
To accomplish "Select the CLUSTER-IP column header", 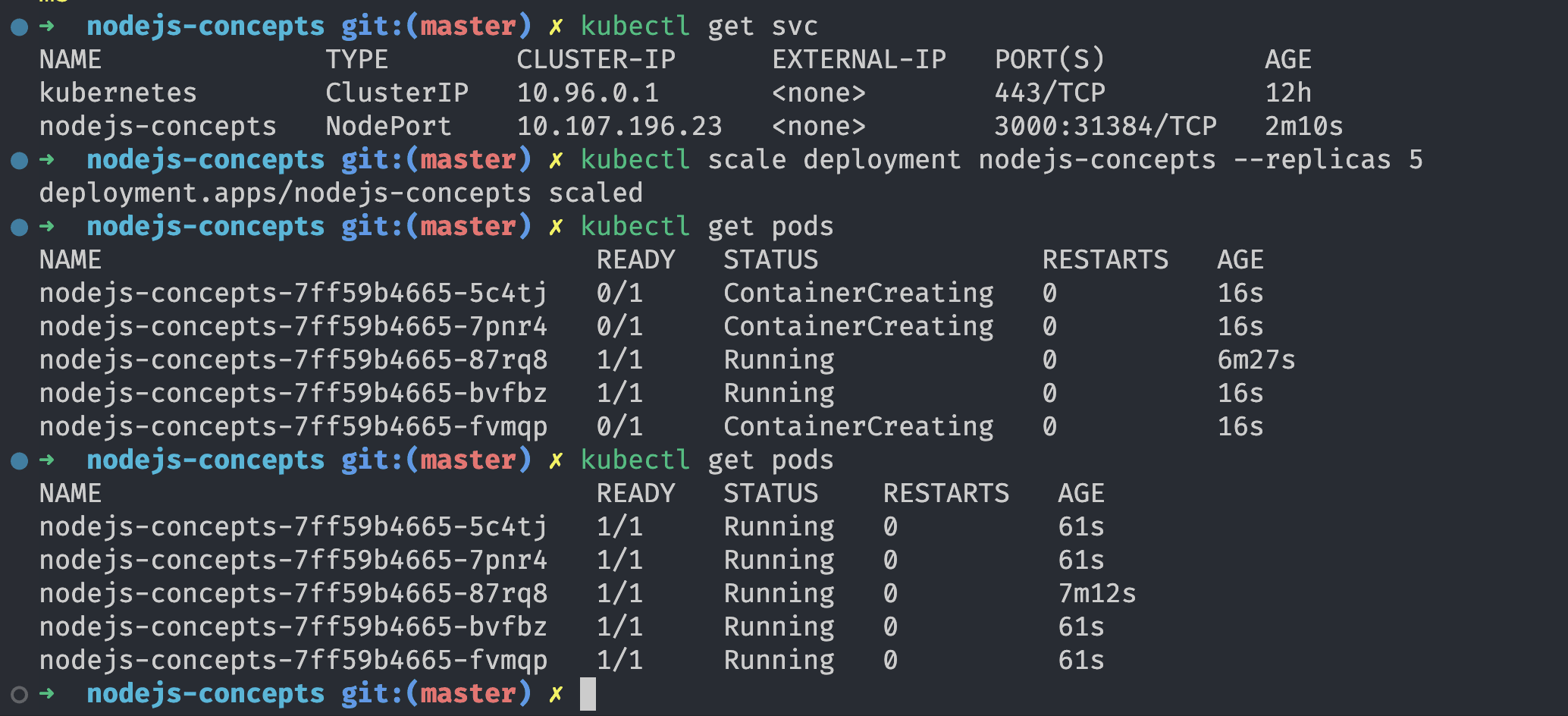I will [x=596, y=59].
